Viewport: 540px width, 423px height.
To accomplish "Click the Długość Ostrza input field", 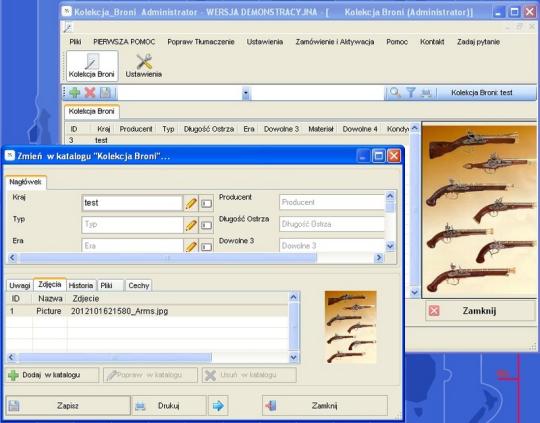I will (x=332, y=224).
